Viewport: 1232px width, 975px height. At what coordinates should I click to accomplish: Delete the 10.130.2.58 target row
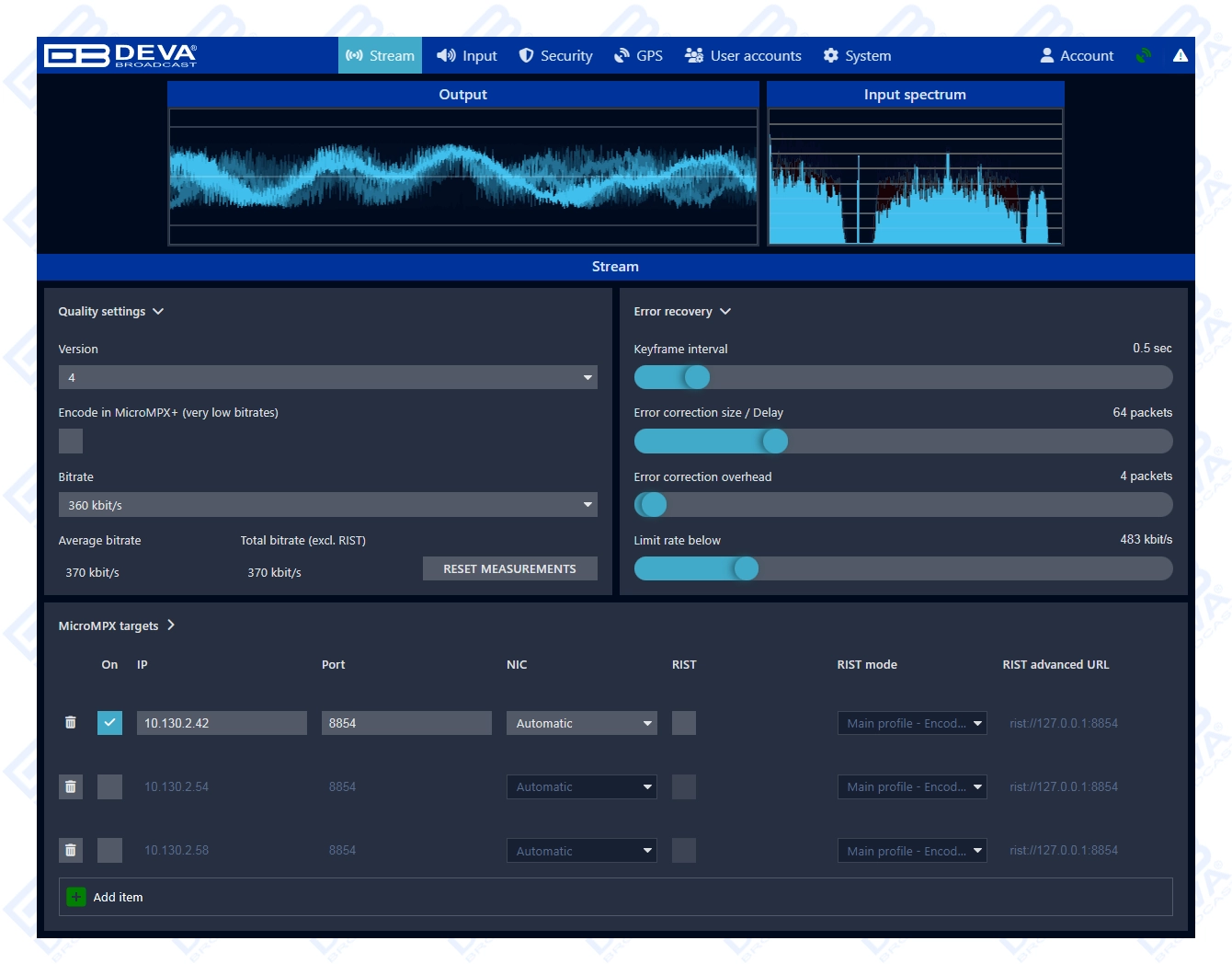pos(70,850)
